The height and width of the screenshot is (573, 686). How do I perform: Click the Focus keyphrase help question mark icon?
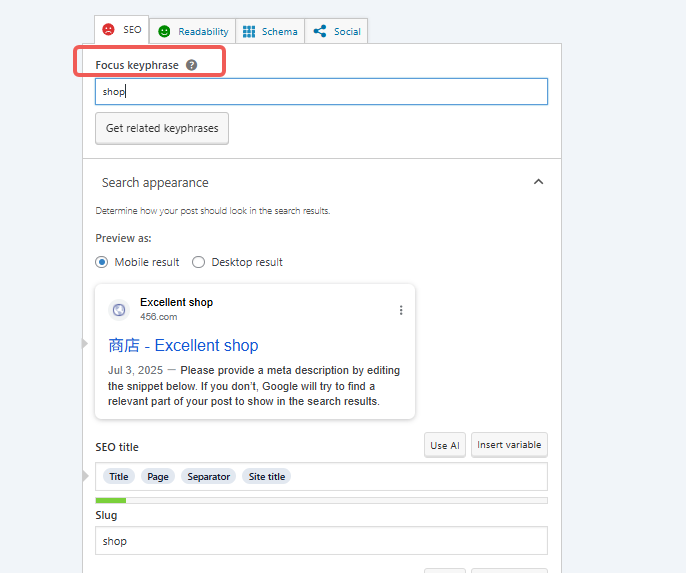(192, 65)
